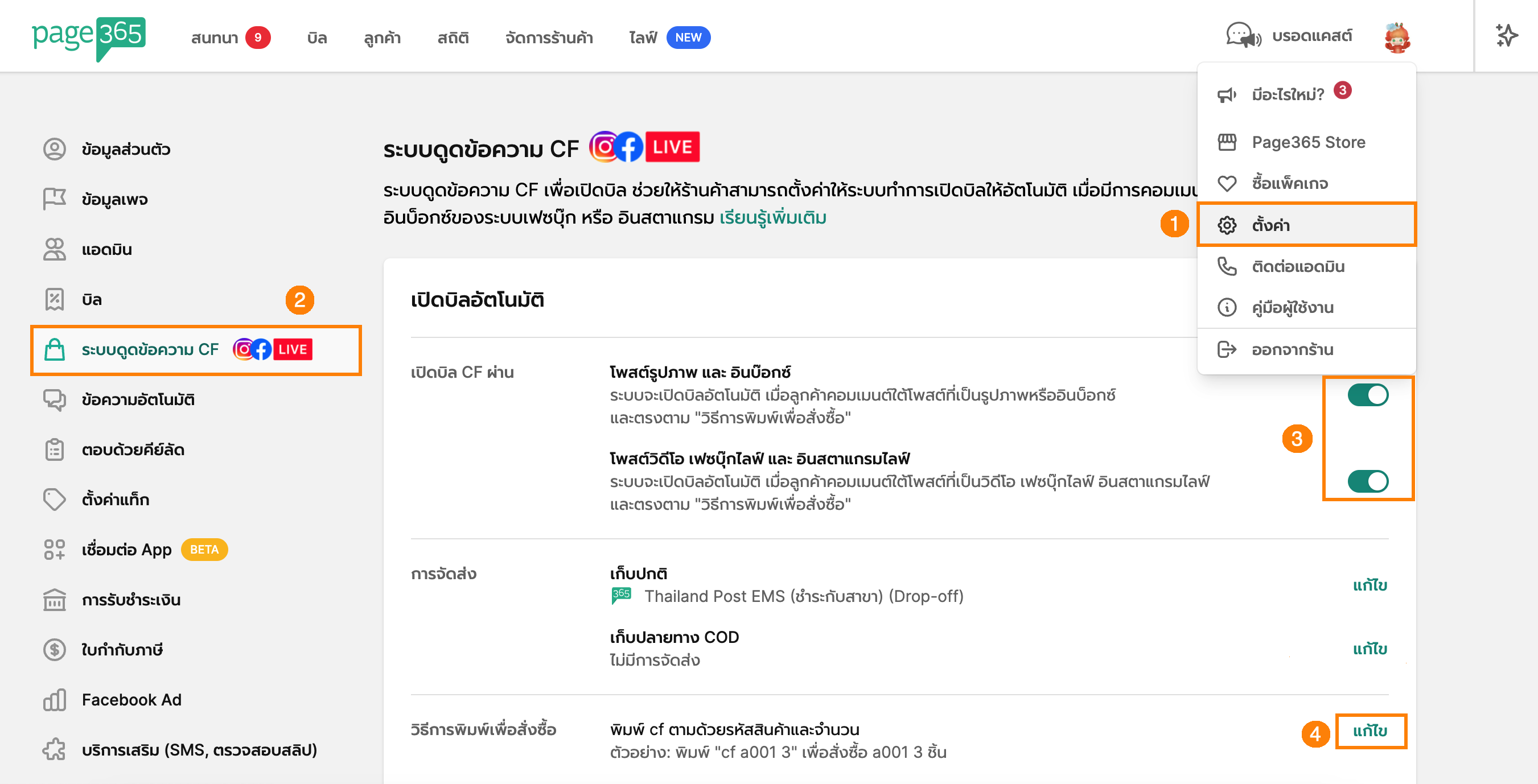The width and height of the screenshot is (1538, 784).
Task: Toggle auto-bill for image posts and inbox
Action: pyautogui.click(x=1367, y=394)
